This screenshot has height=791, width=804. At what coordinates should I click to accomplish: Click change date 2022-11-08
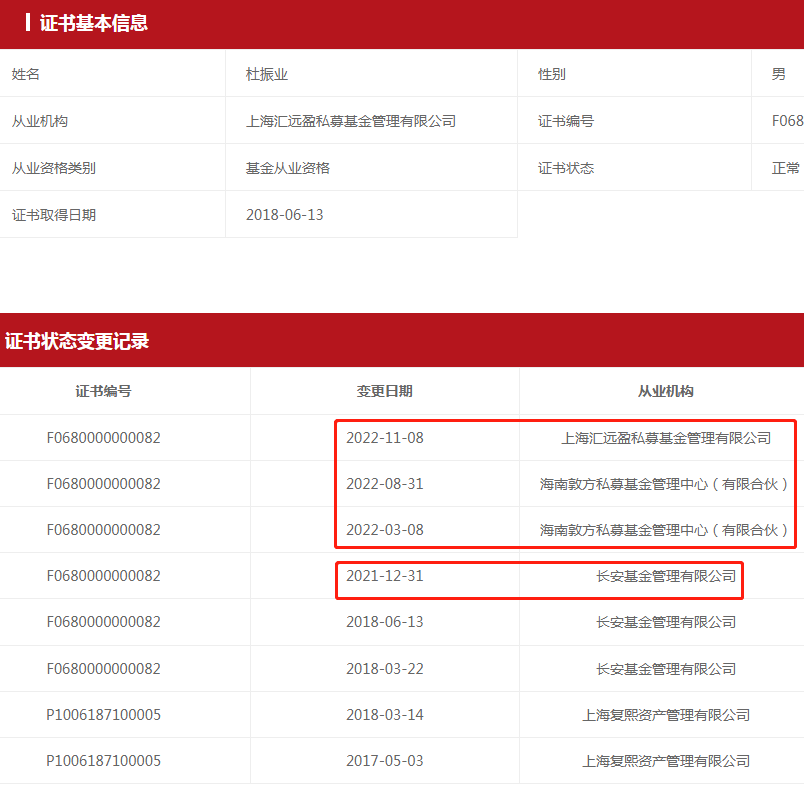385,438
